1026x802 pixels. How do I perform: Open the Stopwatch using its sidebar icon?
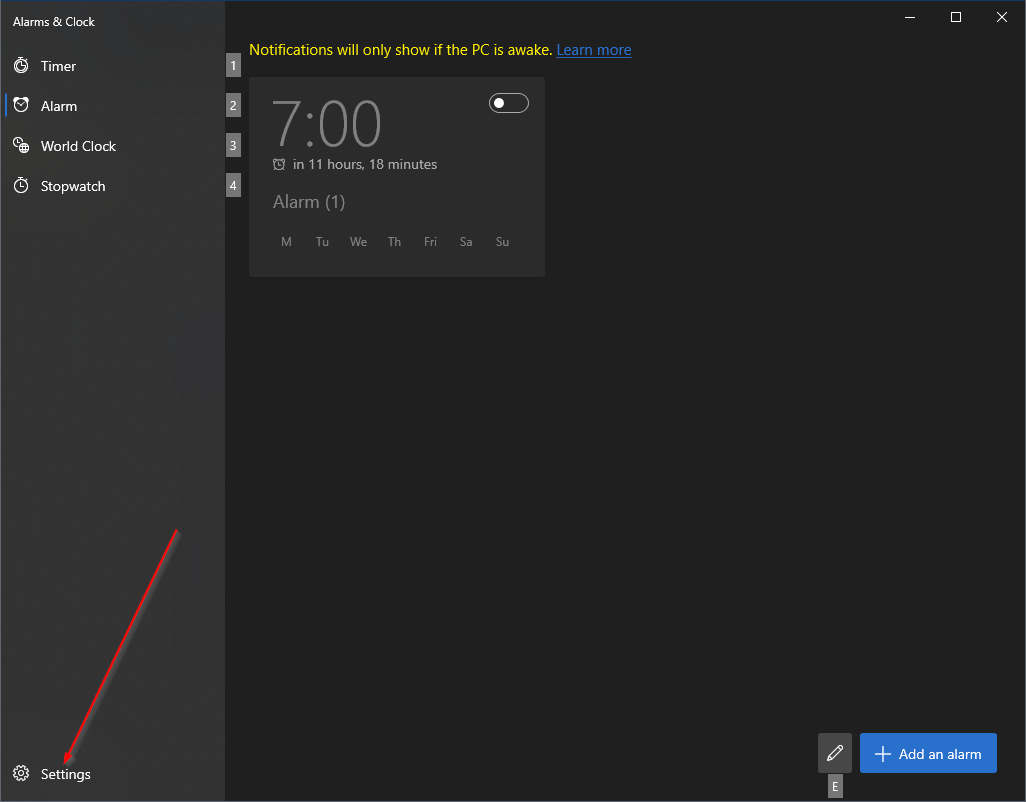coord(21,185)
